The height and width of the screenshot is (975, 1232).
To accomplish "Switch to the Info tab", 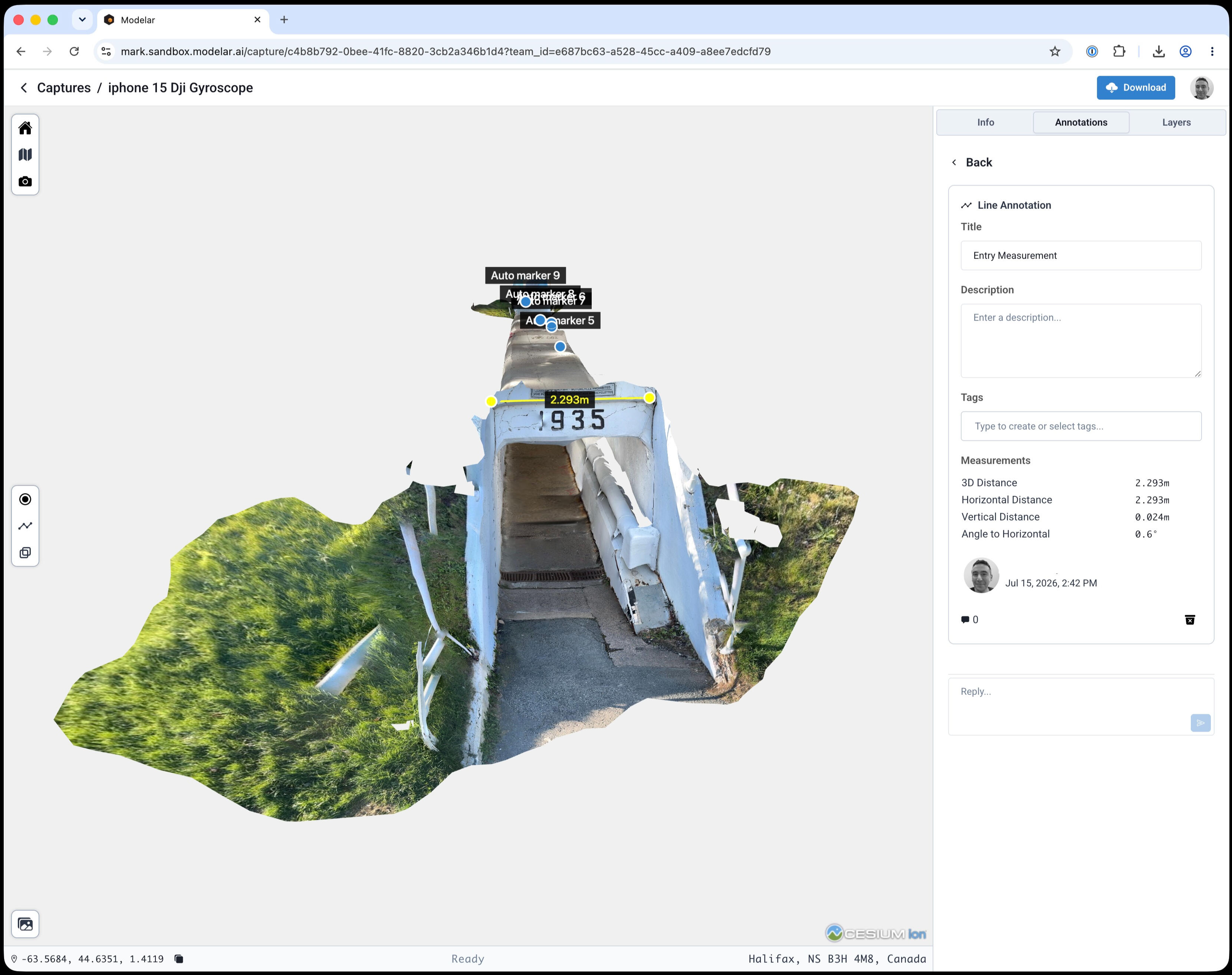I will click(x=985, y=123).
